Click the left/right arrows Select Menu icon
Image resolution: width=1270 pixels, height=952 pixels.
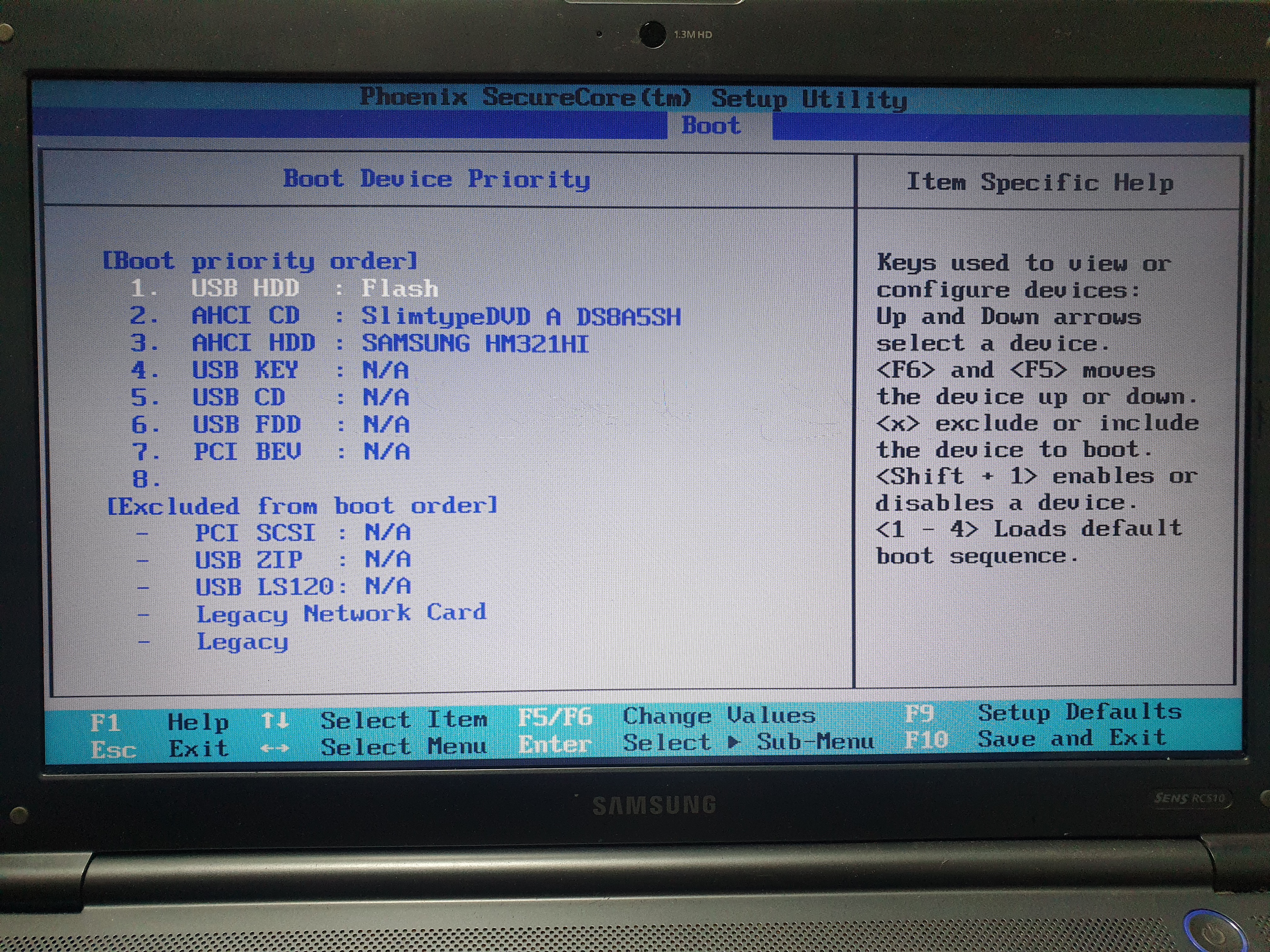pyautogui.click(x=274, y=748)
